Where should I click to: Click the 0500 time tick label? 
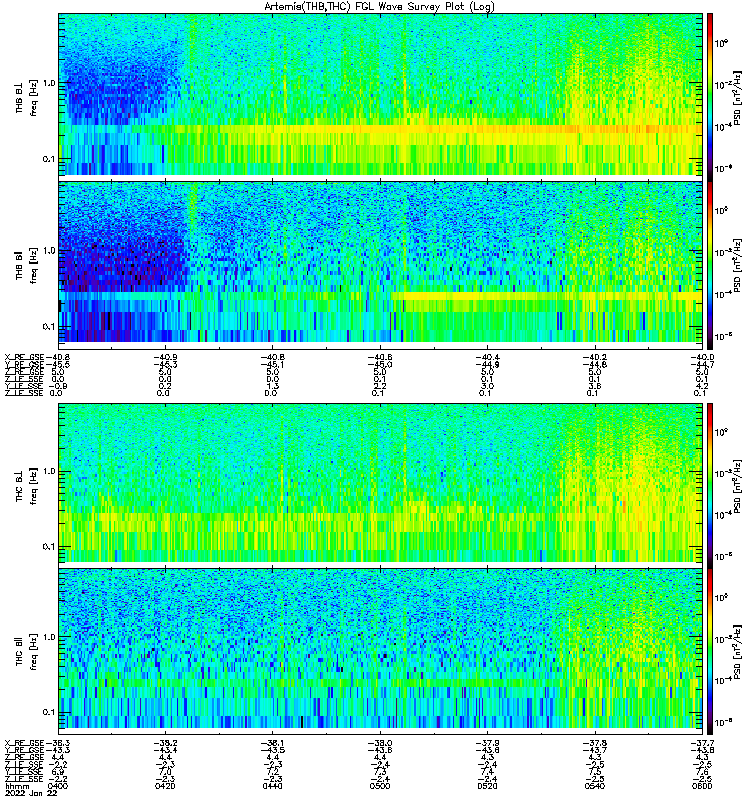pos(380,786)
